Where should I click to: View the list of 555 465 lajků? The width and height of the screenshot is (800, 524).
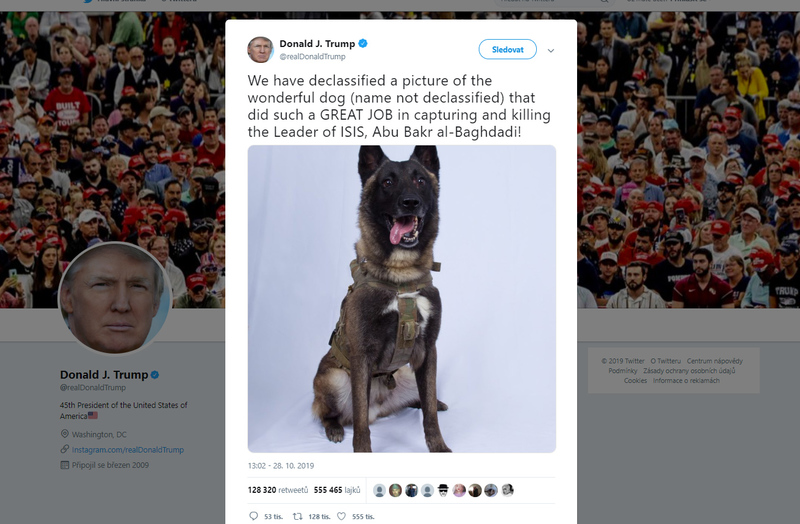[337, 490]
